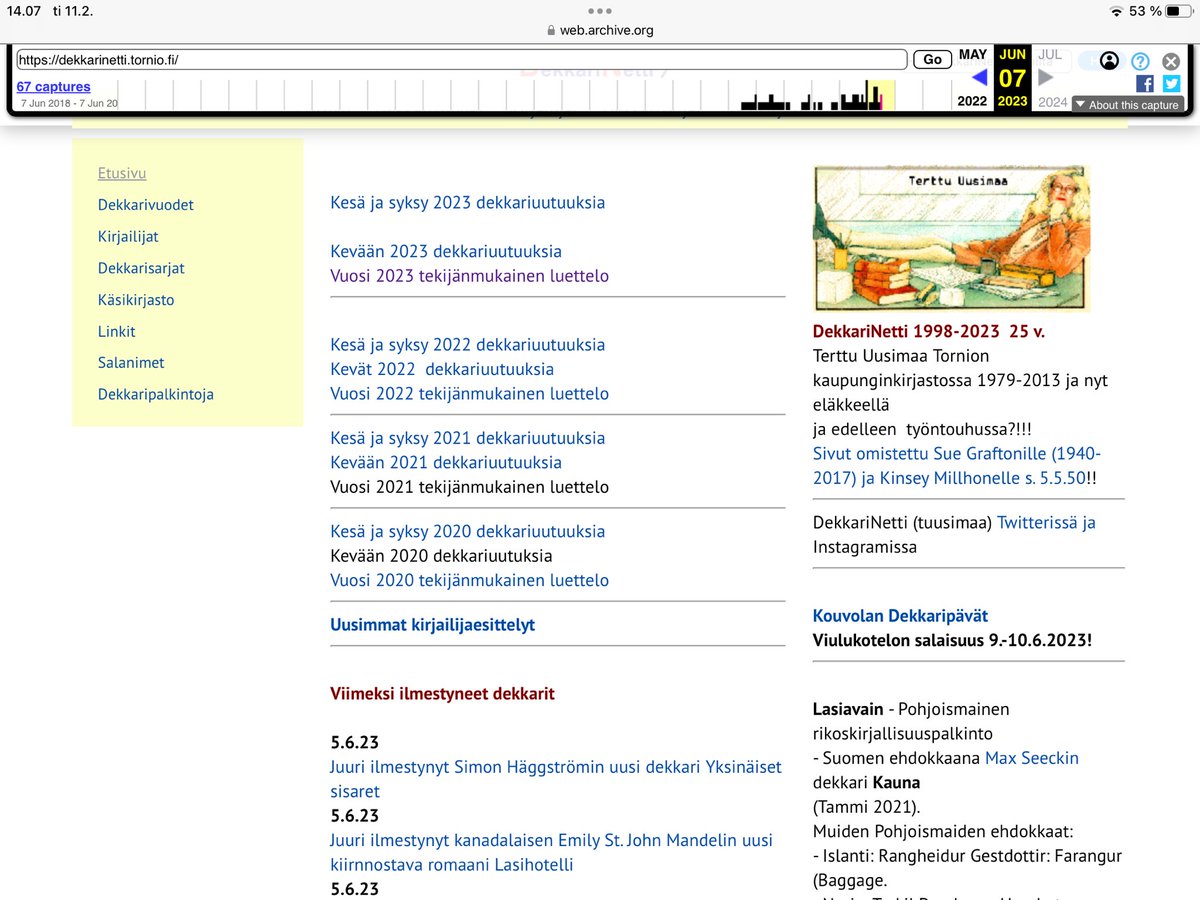Image resolution: width=1200 pixels, height=900 pixels.
Task: Click Kevään 2020 dekkariuutuuksia text
Action: tap(441, 556)
